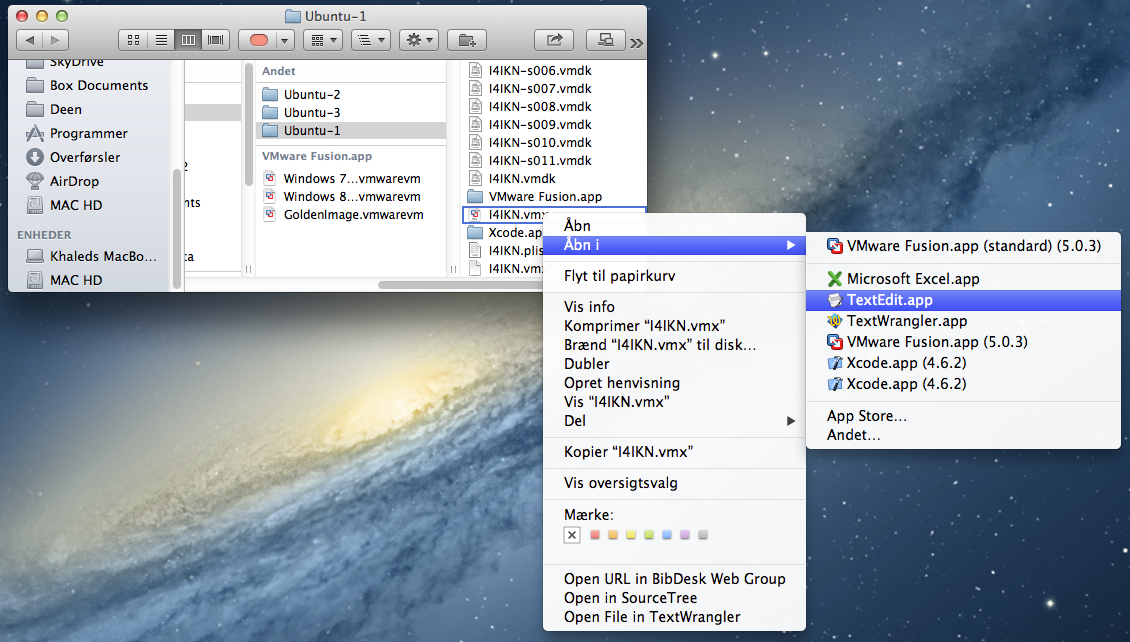The height and width of the screenshot is (642, 1130).
Task: Apply the red label color
Action: coord(595,535)
